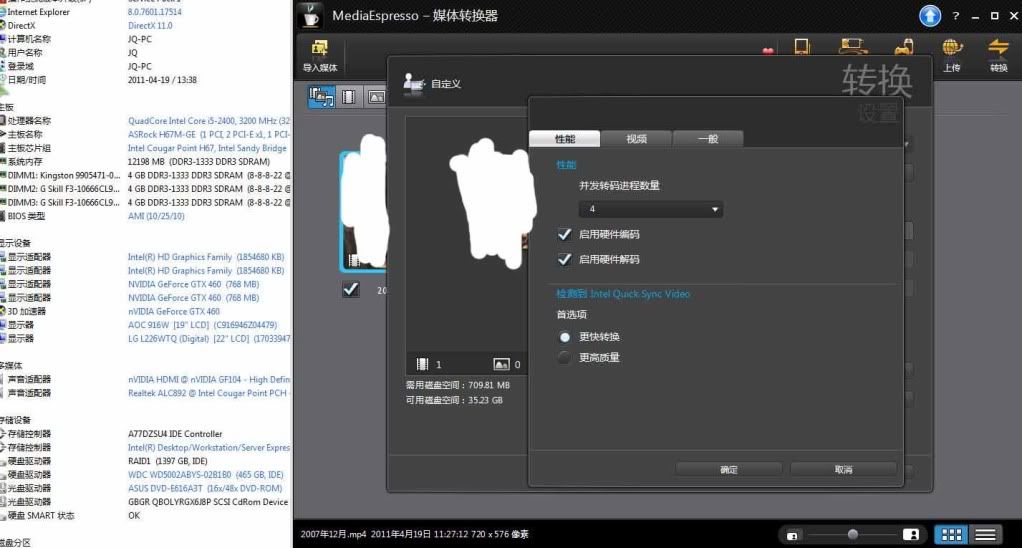Open help via the question mark icon
Screen dimensions: 1022x548
tap(956, 17)
